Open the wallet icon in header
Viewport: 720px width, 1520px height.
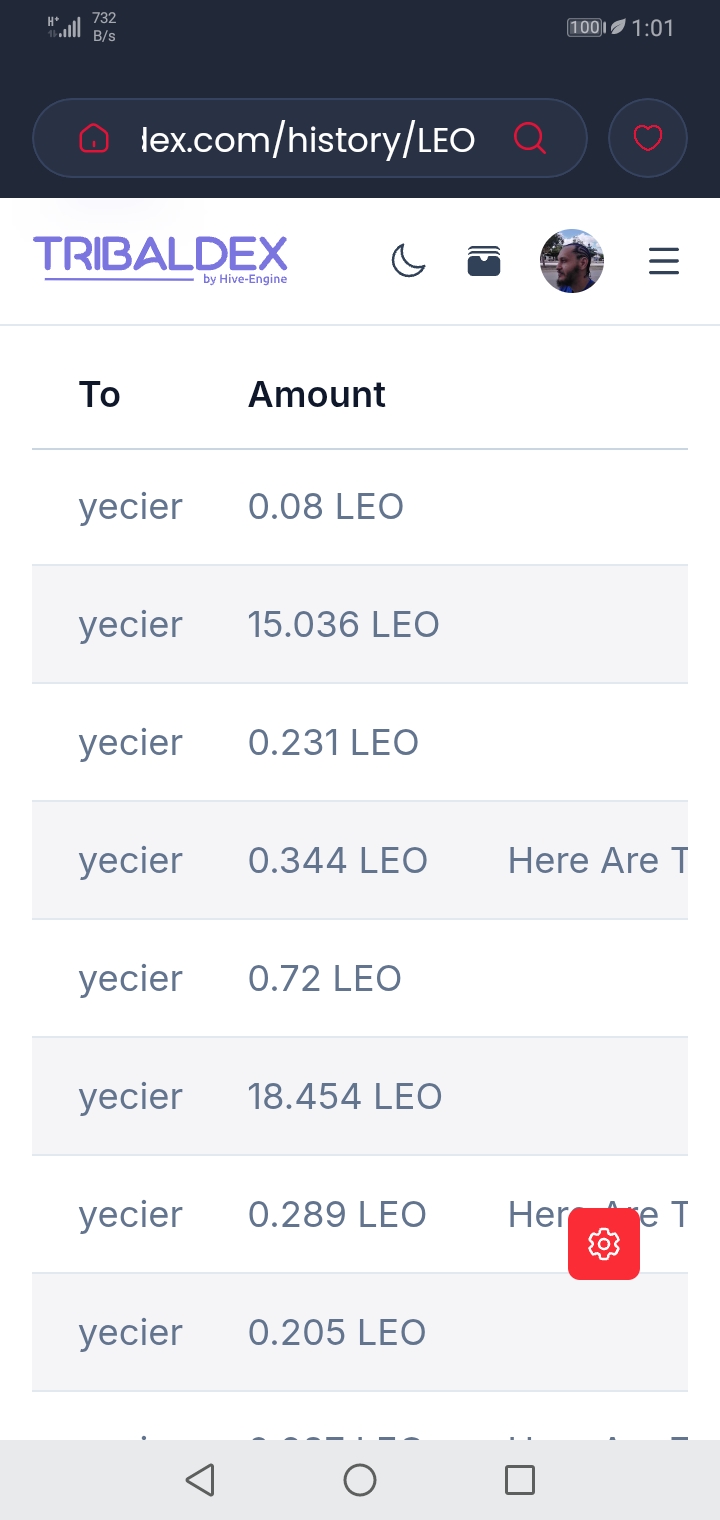[x=484, y=262]
